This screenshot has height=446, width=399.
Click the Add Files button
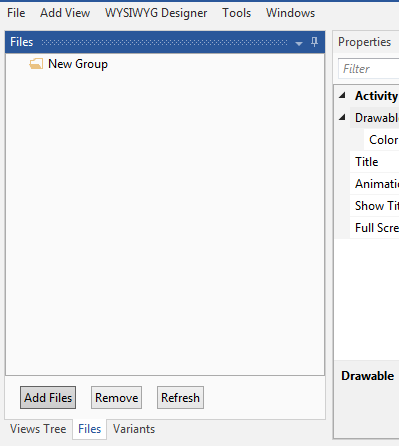pos(48,398)
